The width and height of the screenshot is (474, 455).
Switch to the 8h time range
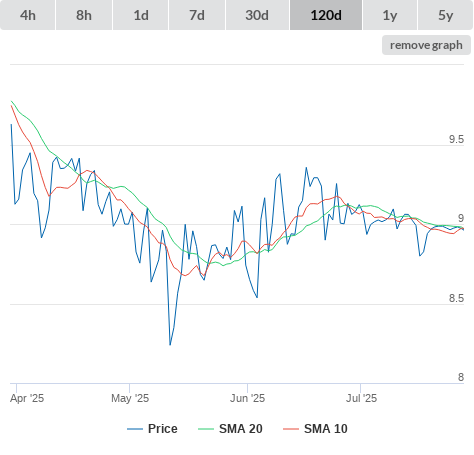click(84, 15)
